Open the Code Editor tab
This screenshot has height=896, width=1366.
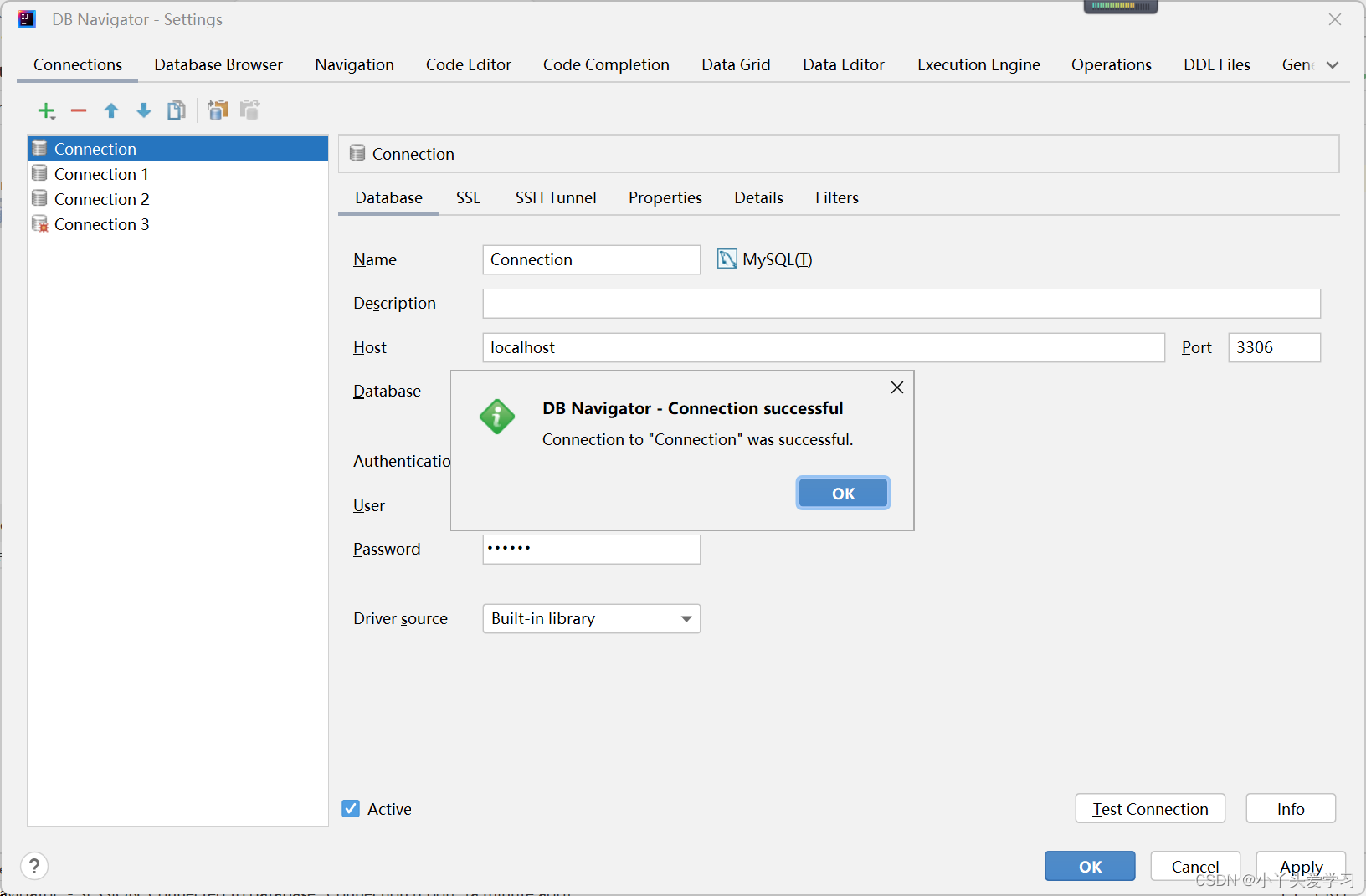click(469, 65)
